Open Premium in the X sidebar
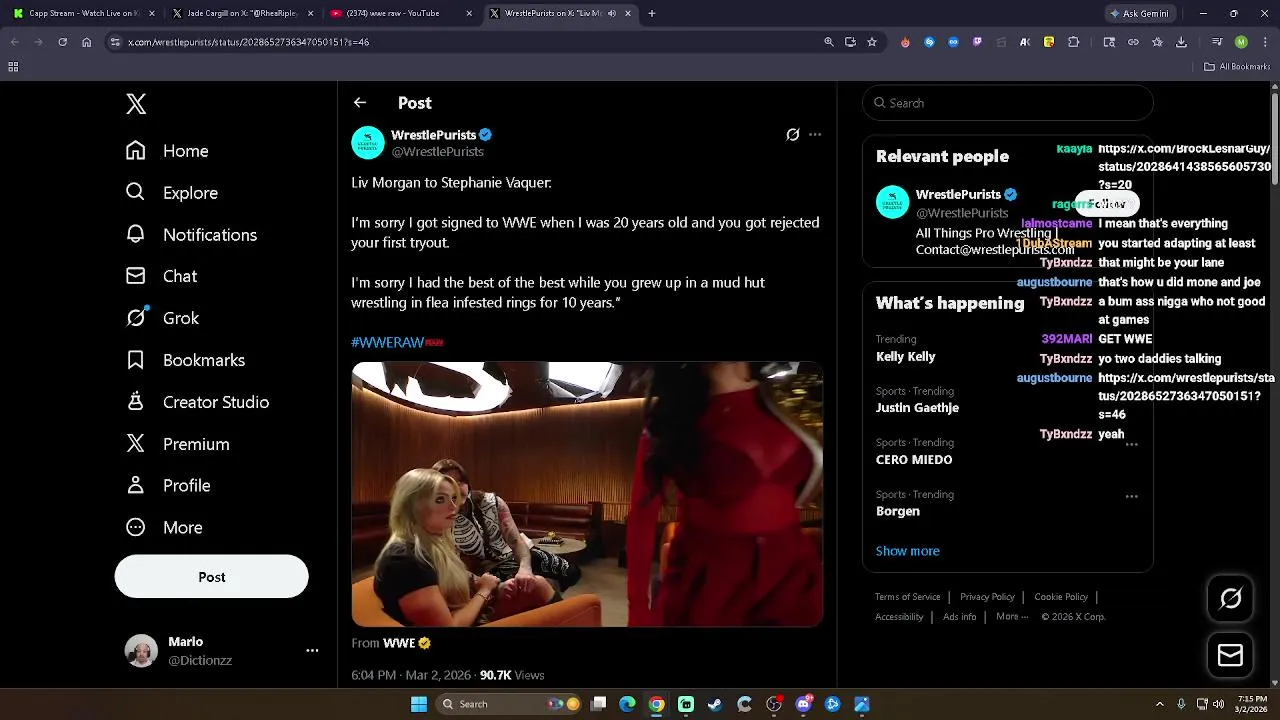This screenshot has height=720, width=1280. (x=177, y=444)
